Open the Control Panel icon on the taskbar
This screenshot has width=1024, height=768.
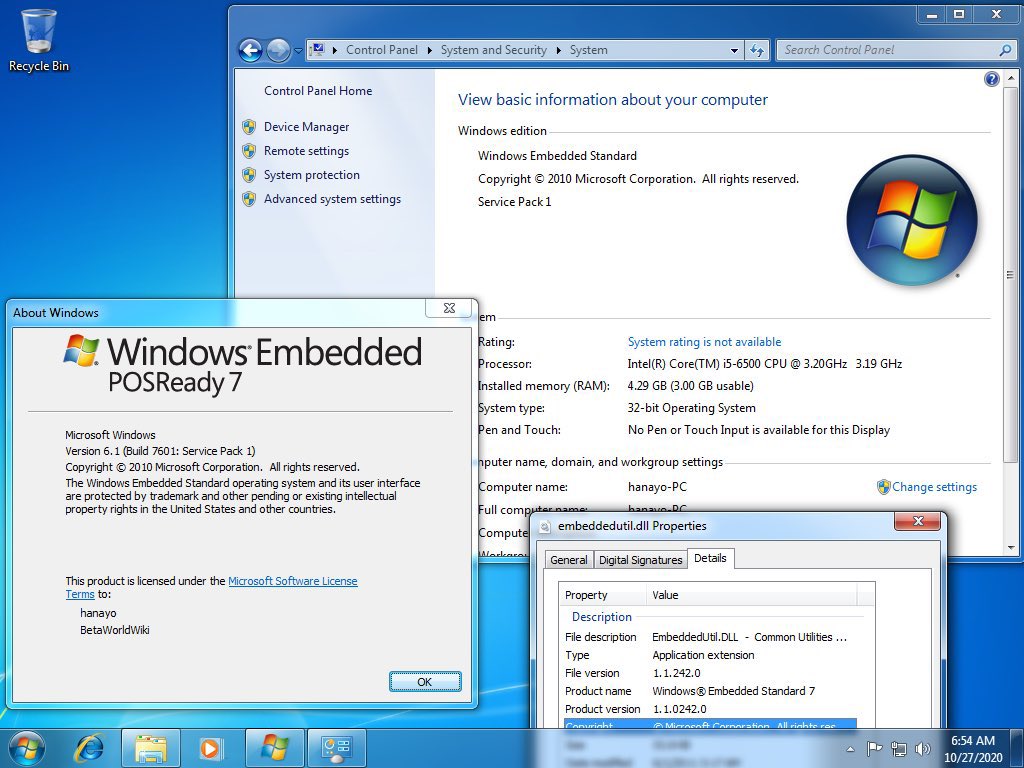(335, 747)
